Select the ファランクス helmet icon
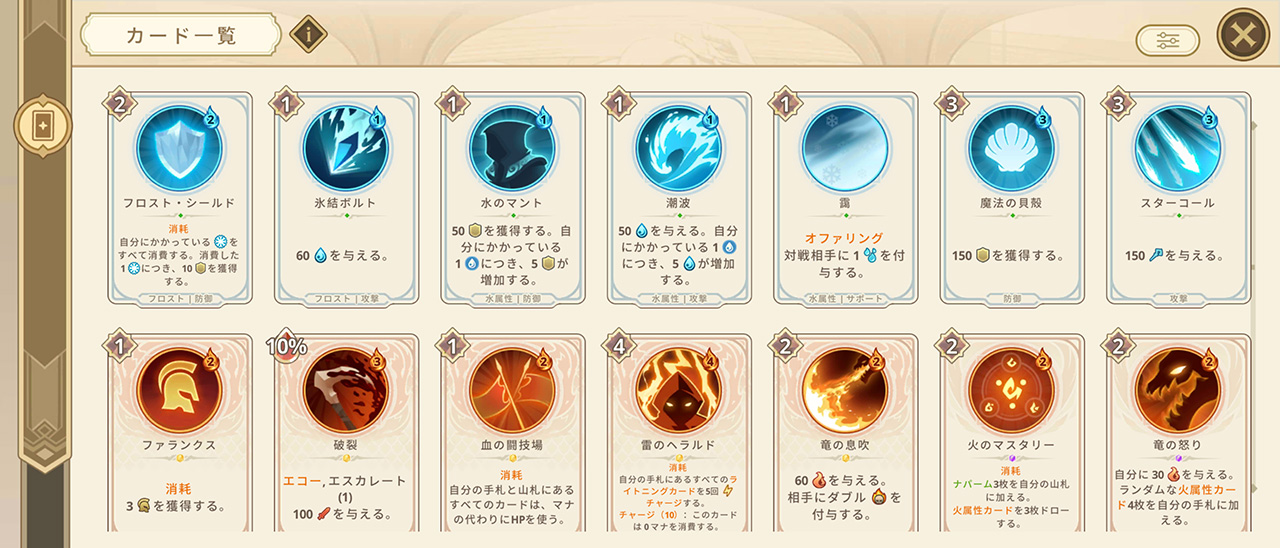 177,388
